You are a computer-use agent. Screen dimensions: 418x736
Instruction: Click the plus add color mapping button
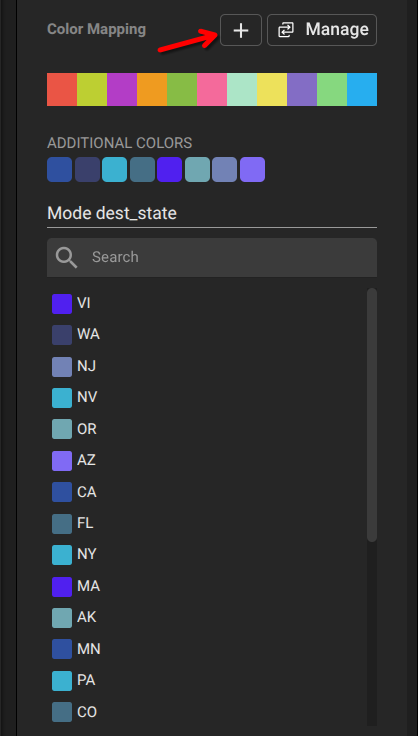[x=241, y=30]
